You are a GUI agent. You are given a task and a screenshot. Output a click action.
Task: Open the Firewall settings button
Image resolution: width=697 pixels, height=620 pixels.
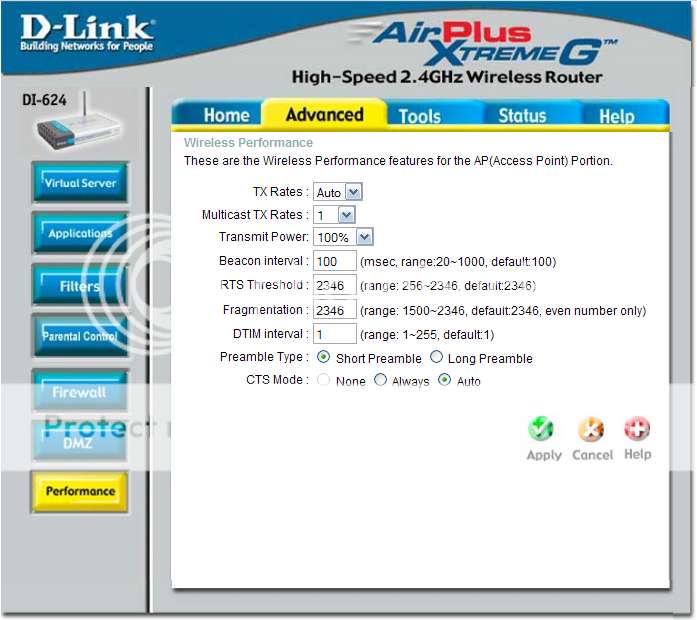80,392
